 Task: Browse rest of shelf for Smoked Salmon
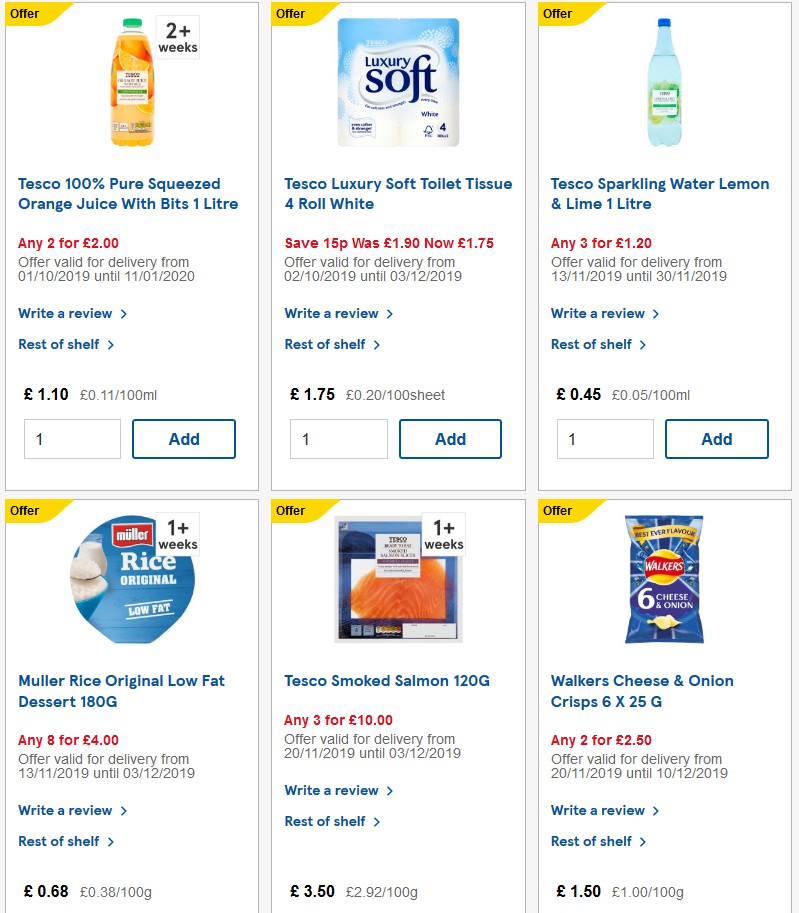pos(332,821)
